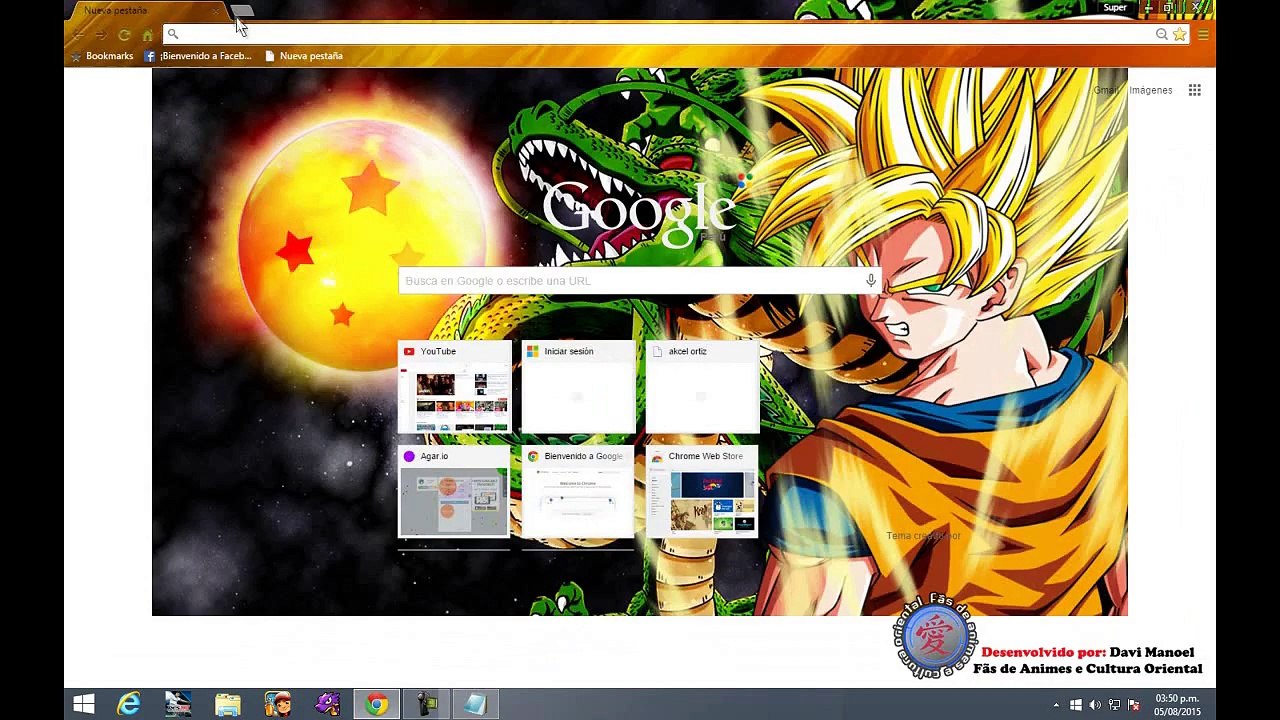
Task: Open the volume control in system tray
Action: pyautogui.click(x=1095, y=705)
